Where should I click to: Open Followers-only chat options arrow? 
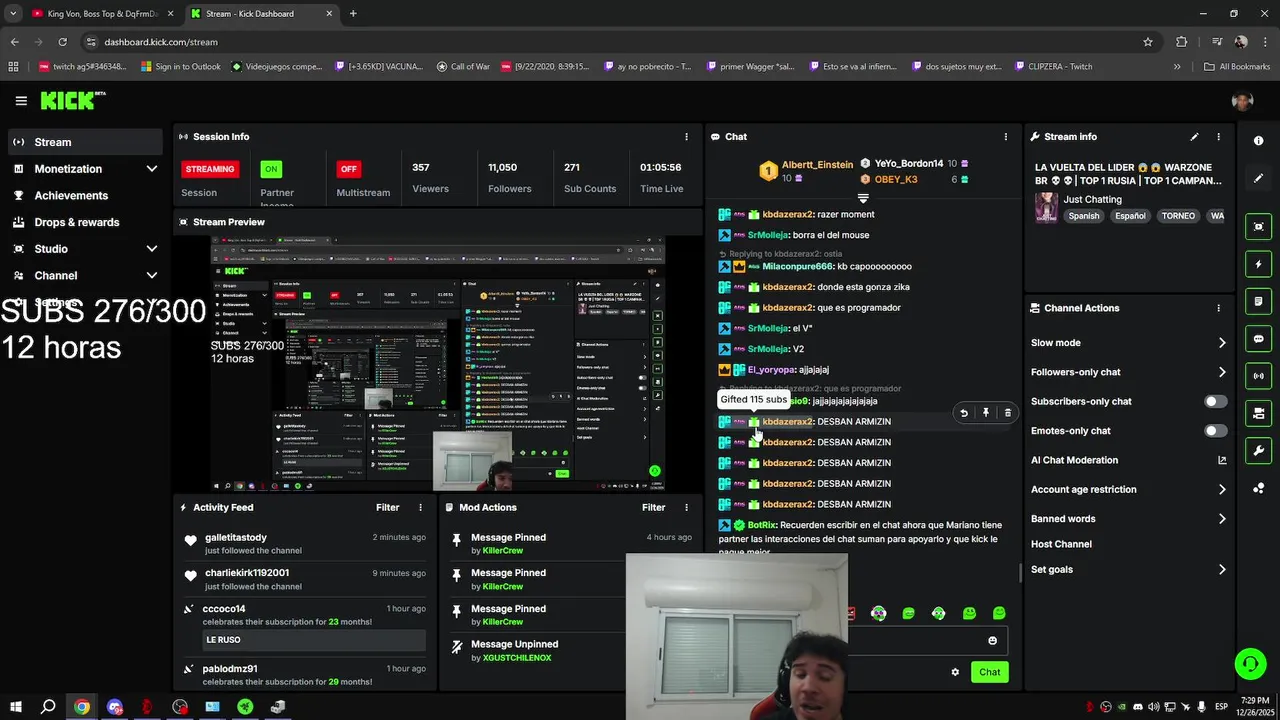pyautogui.click(x=1222, y=372)
